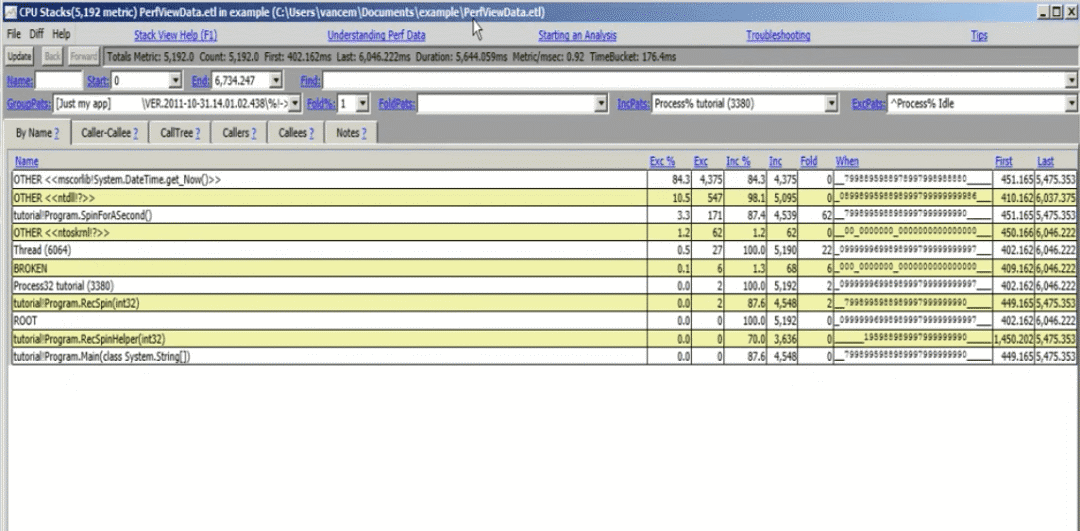Open the Callers tab
Image resolution: width=1080 pixels, height=531 pixels.
pos(240,133)
